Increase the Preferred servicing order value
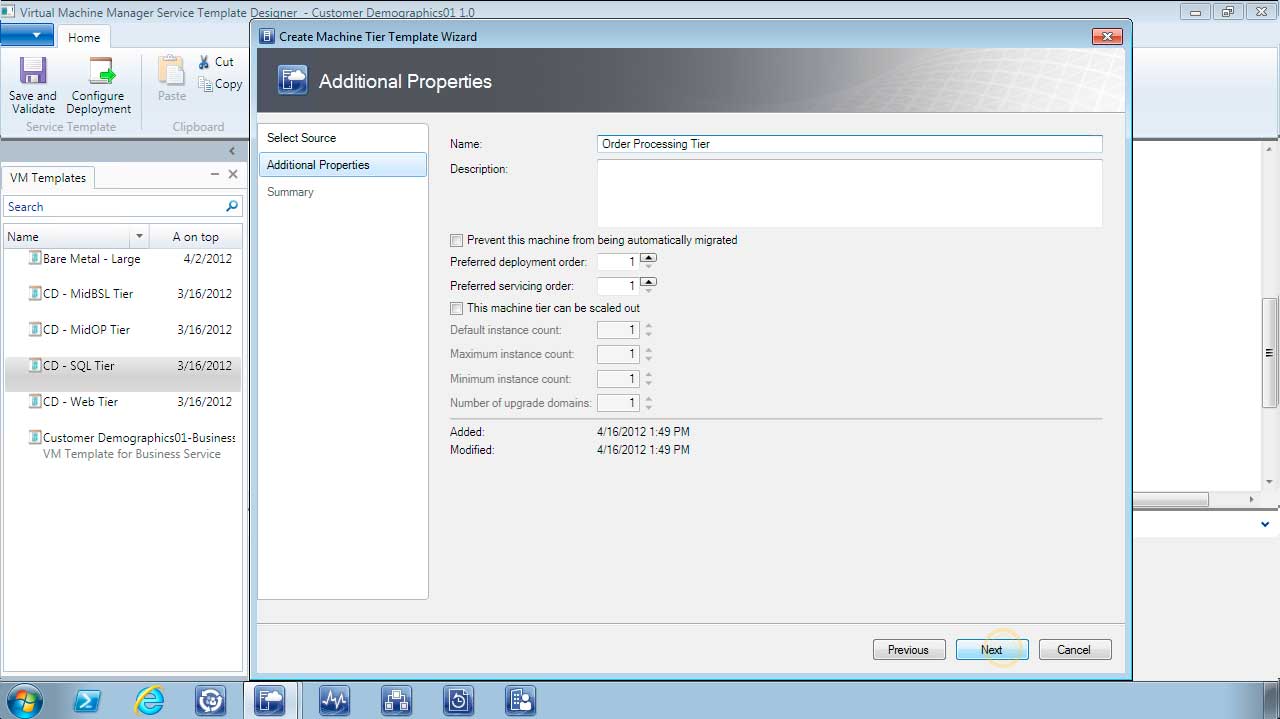 [x=649, y=282]
